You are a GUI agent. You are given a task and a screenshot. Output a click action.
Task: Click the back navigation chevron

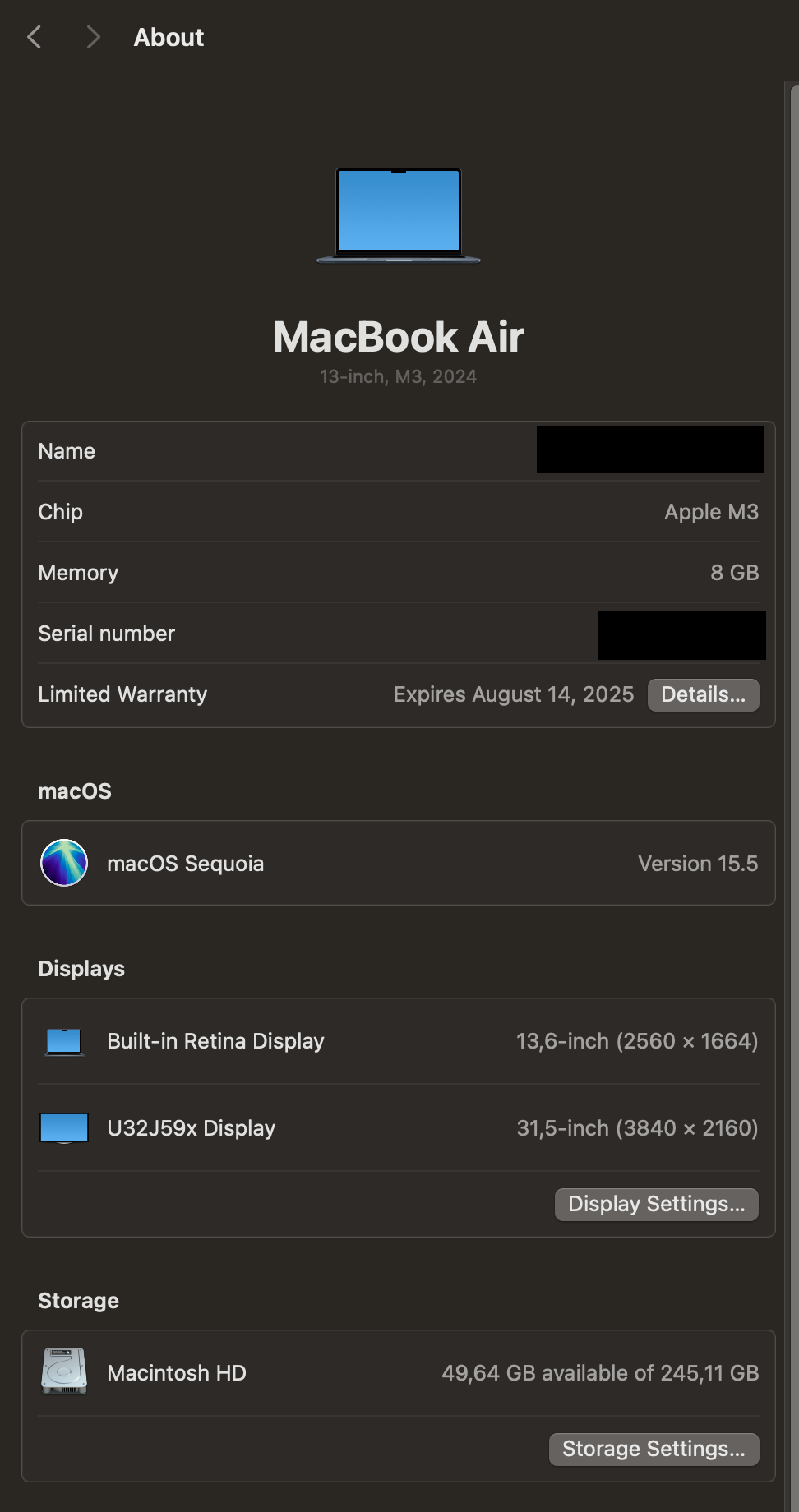pos(34,37)
